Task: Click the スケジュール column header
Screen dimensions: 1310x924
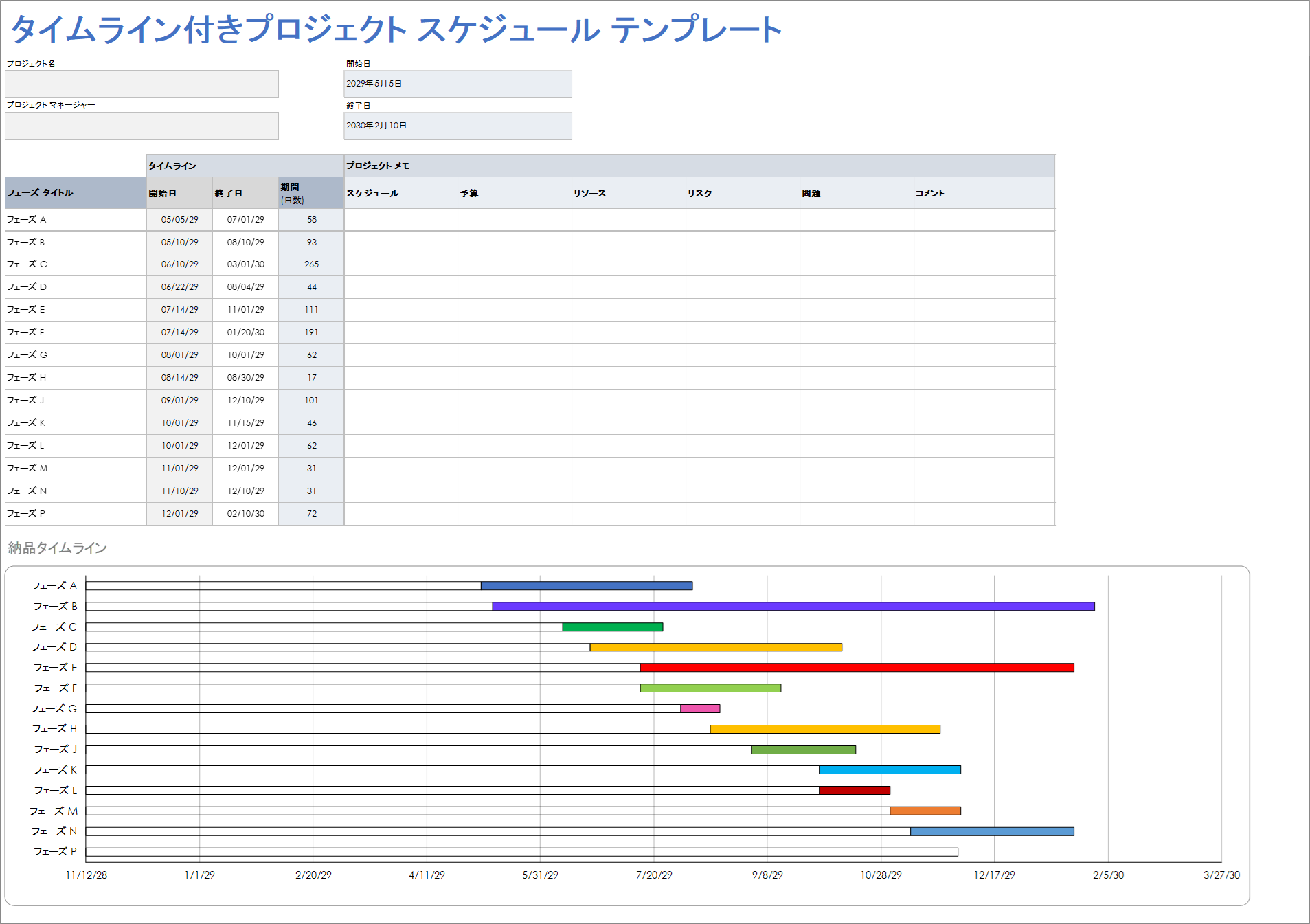Action: pos(401,193)
